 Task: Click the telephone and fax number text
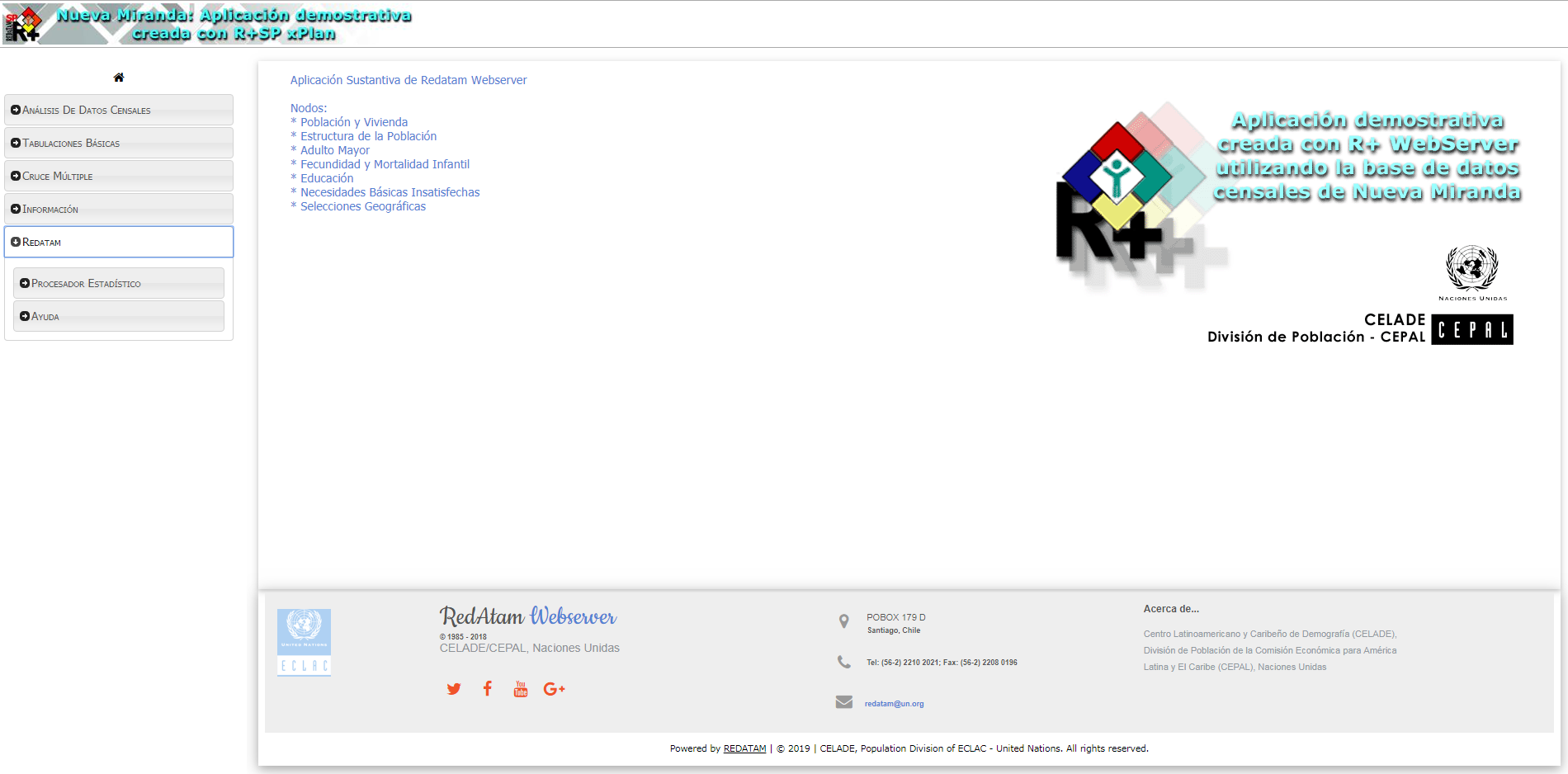pos(942,663)
